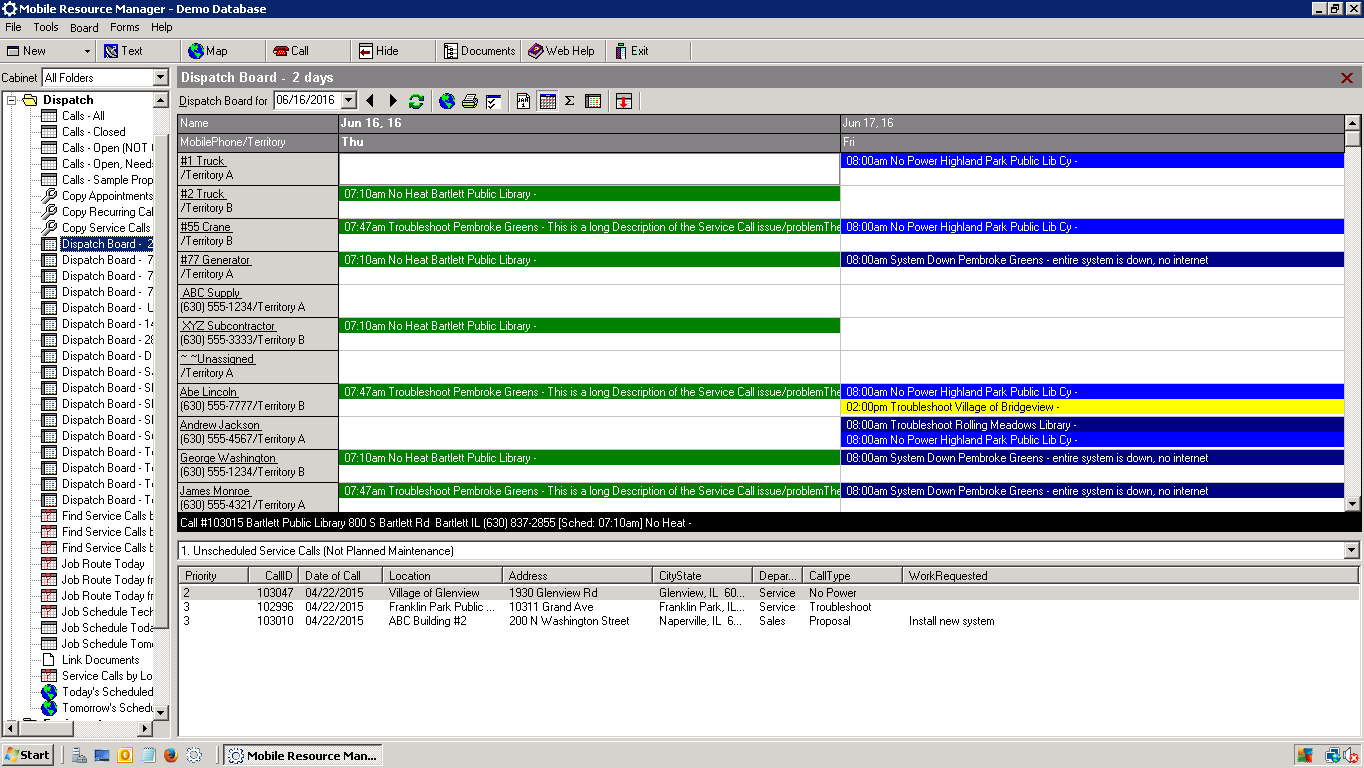Image resolution: width=1364 pixels, height=768 pixels.
Task: Collapse the Dispatch tree folder
Action: tap(12, 100)
